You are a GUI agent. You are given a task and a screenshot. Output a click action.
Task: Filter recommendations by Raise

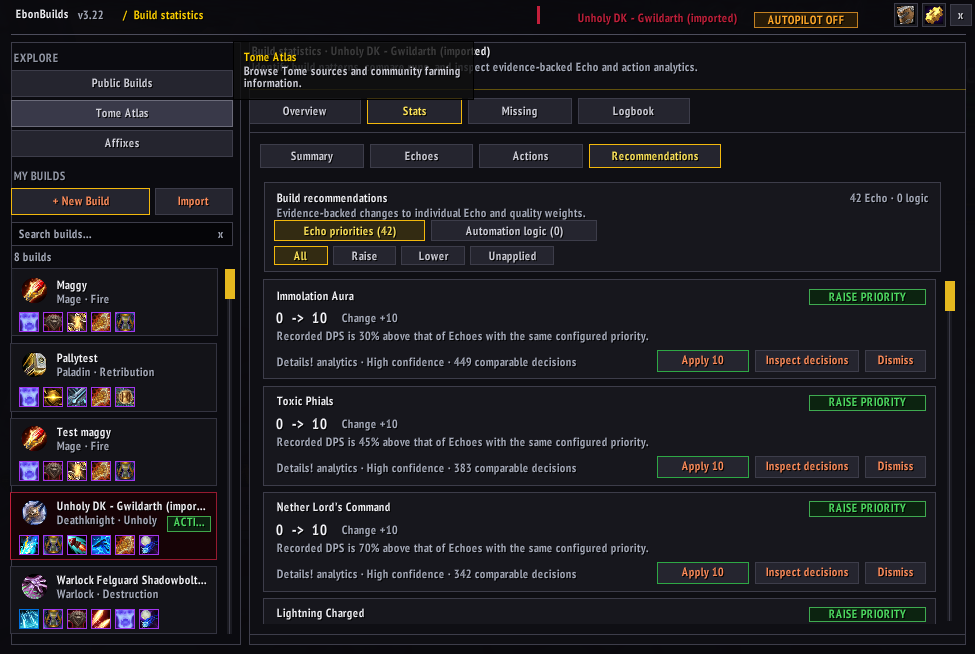pos(364,256)
